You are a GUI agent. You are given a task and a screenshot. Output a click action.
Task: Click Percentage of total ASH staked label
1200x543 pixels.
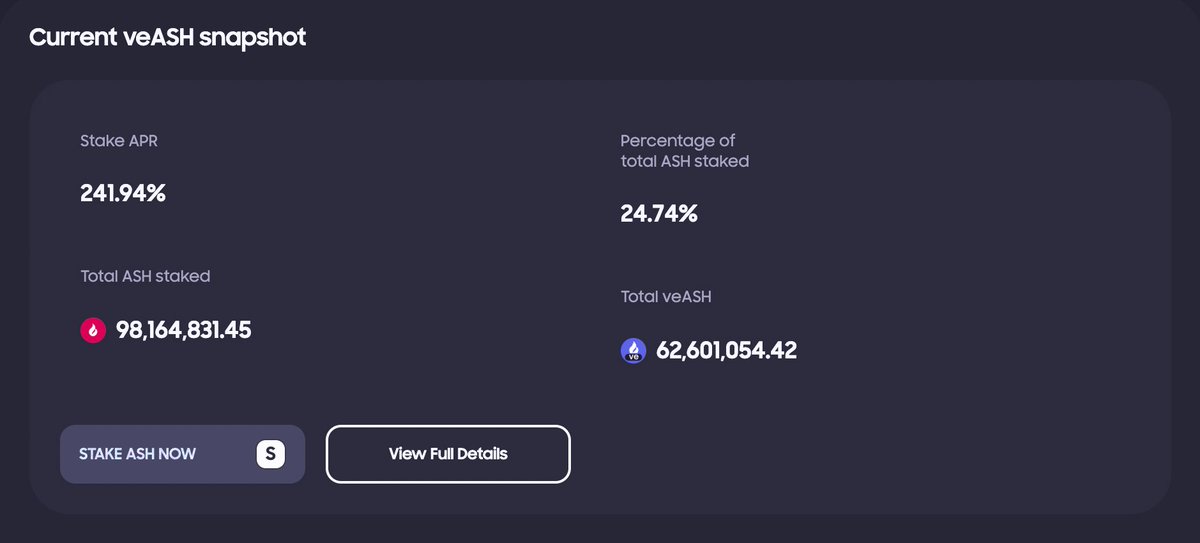point(684,150)
